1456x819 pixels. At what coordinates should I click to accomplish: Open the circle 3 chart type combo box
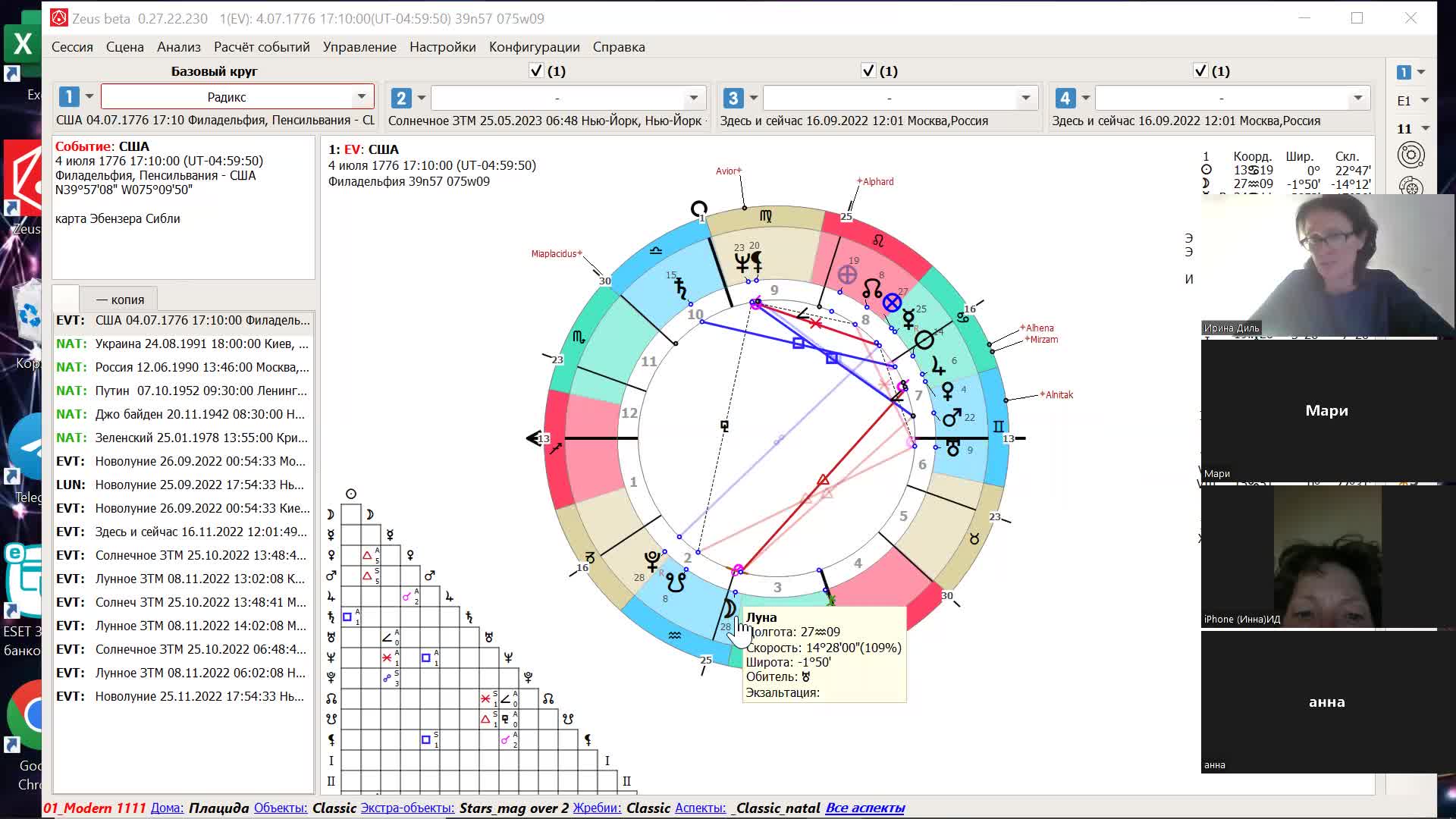(x=900, y=98)
